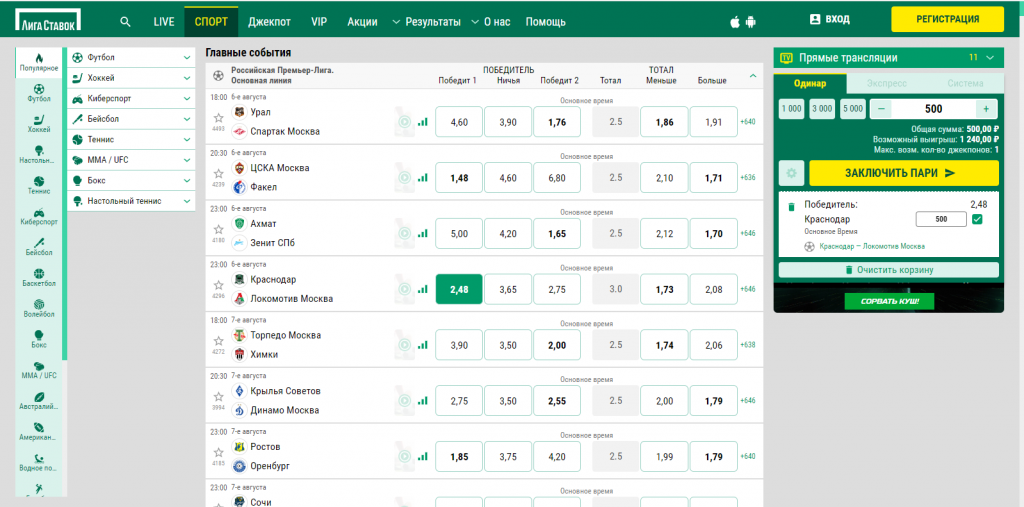This screenshot has height=507, width=1024.
Task: Click the Apple app download icon
Action: click(x=737, y=21)
